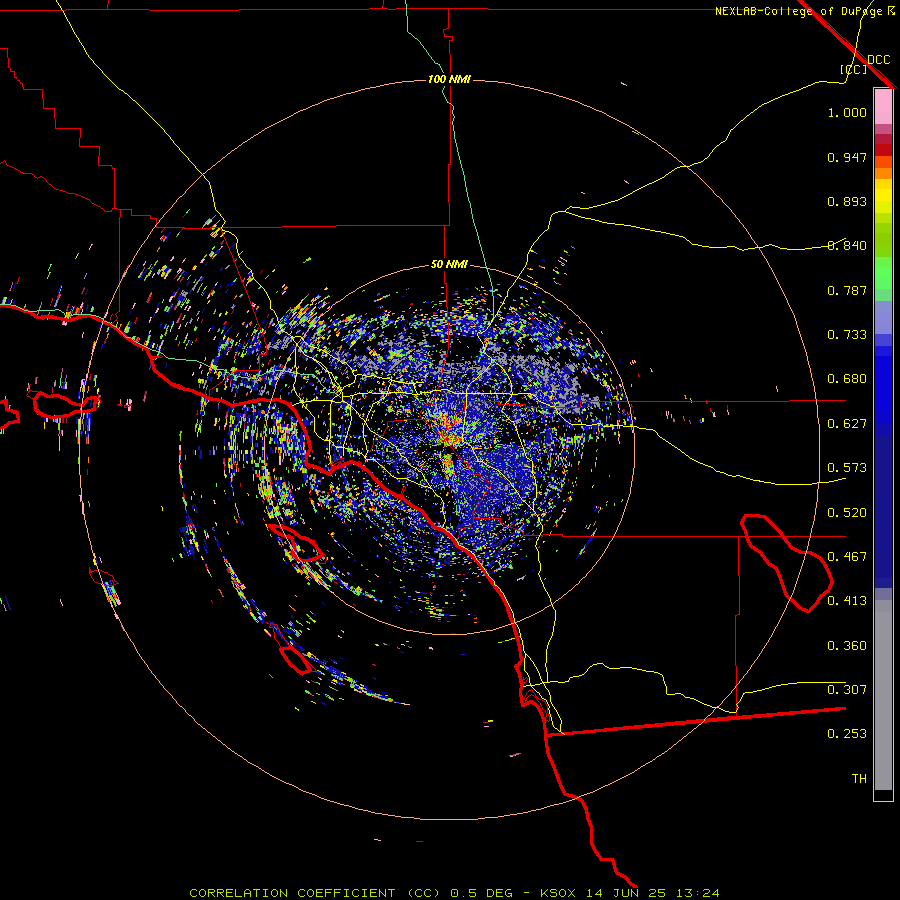This screenshot has height=900, width=900.
Task: Click the 0.893 scale value
Action: pos(847,201)
